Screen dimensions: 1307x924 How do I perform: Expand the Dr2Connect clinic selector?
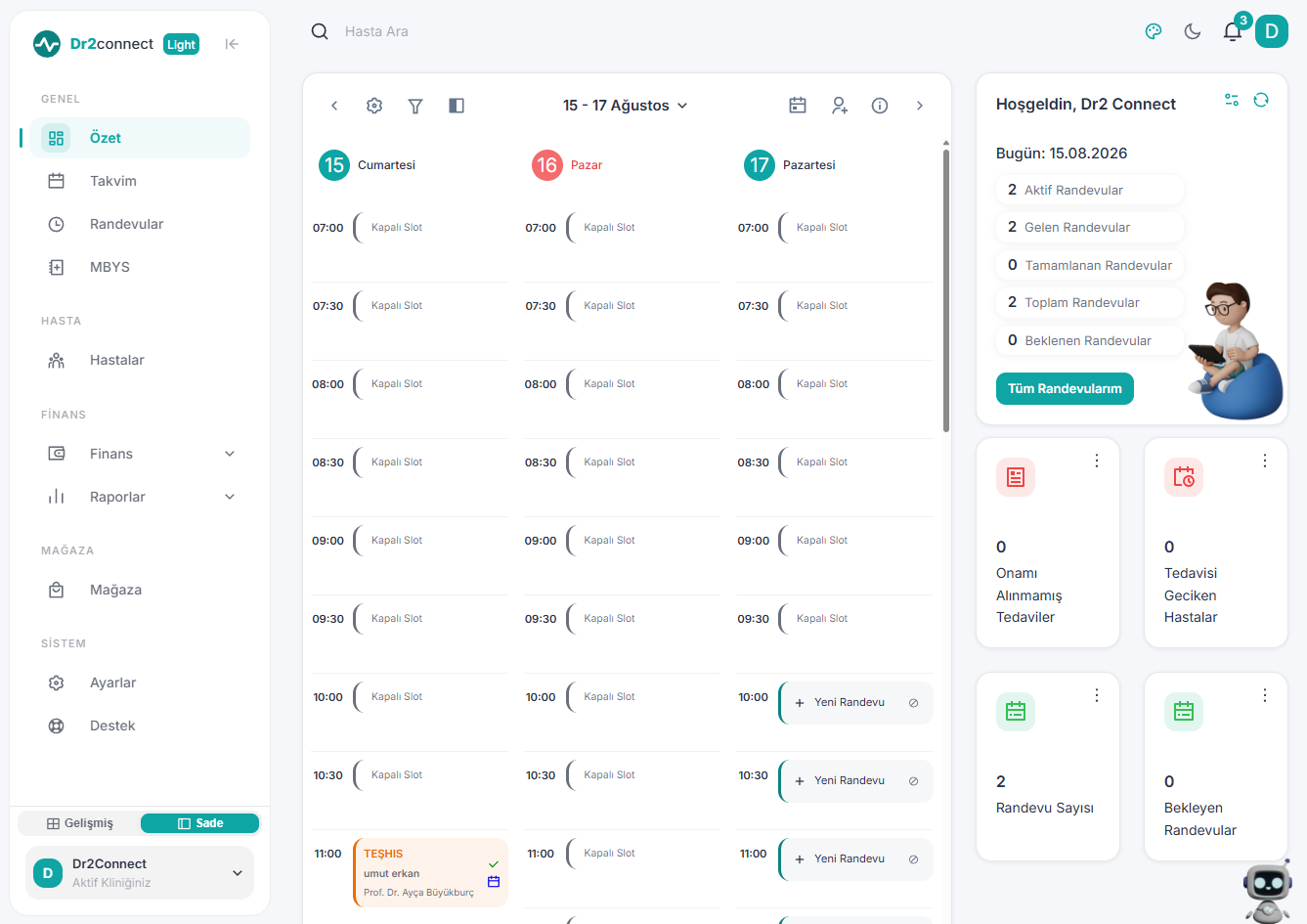tap(140, 873)
